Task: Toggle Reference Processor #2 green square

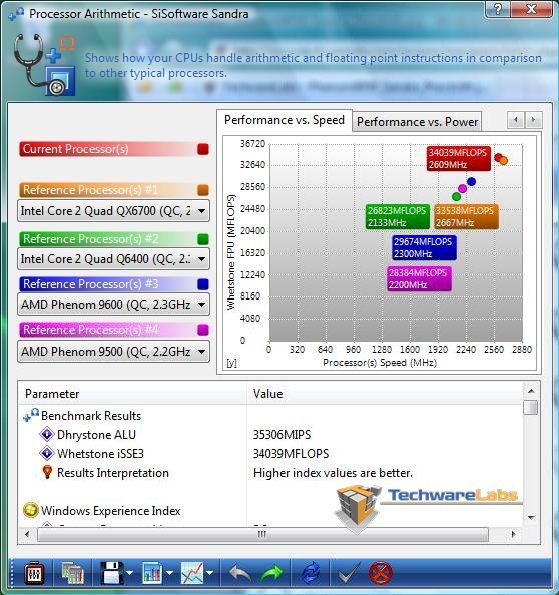Action: click(203, 239)
